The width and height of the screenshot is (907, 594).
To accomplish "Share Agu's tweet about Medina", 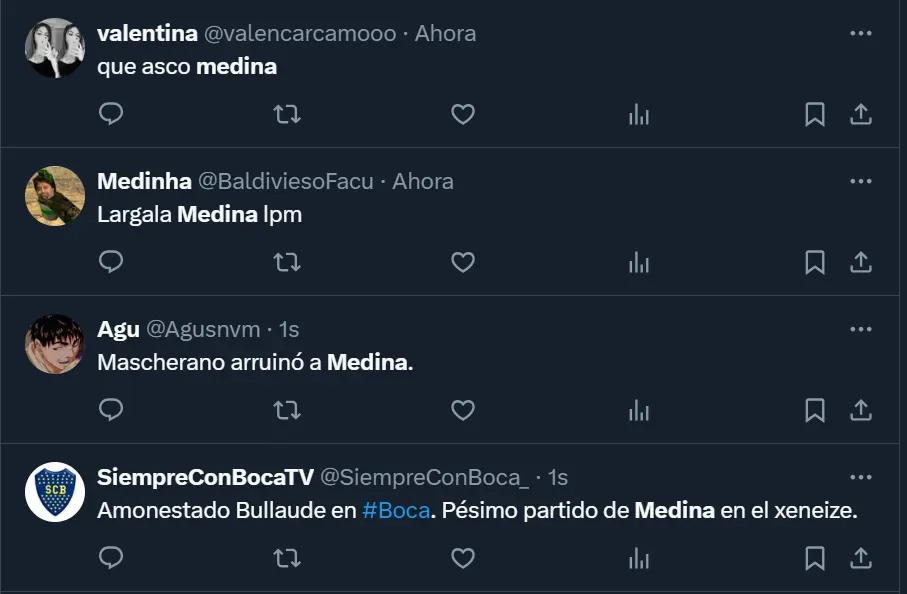I will click(x=860, y=411).
